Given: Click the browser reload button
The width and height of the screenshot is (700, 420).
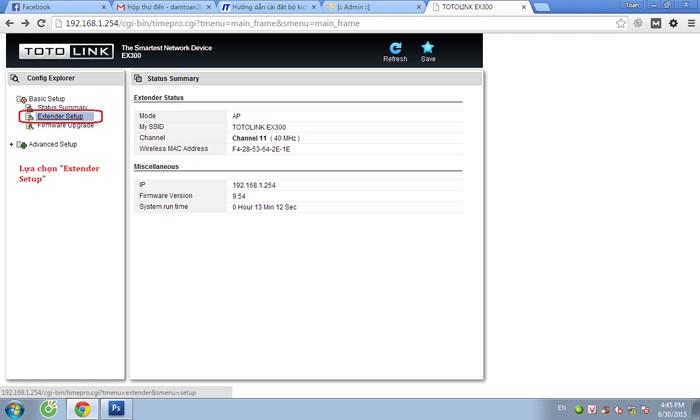Looking at the screenshot, I should tap(41, 23).
